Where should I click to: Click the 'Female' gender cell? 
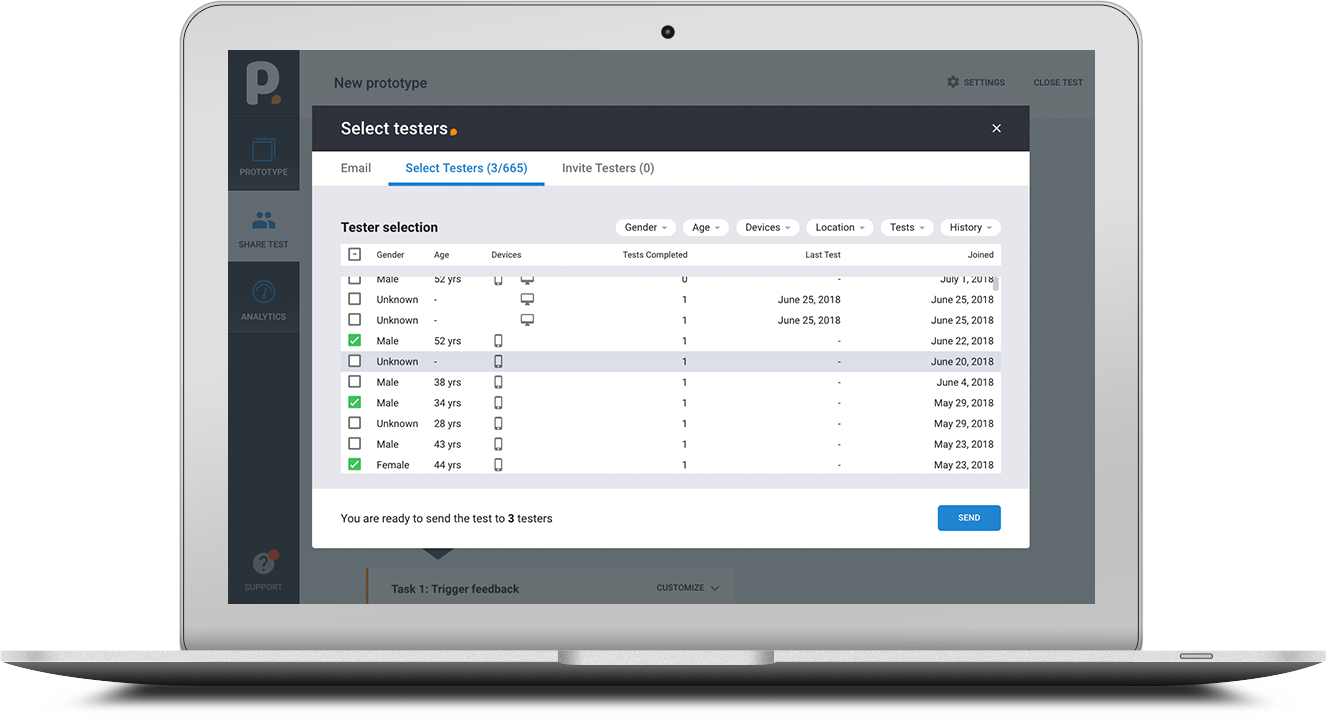(x=393, y=465)
